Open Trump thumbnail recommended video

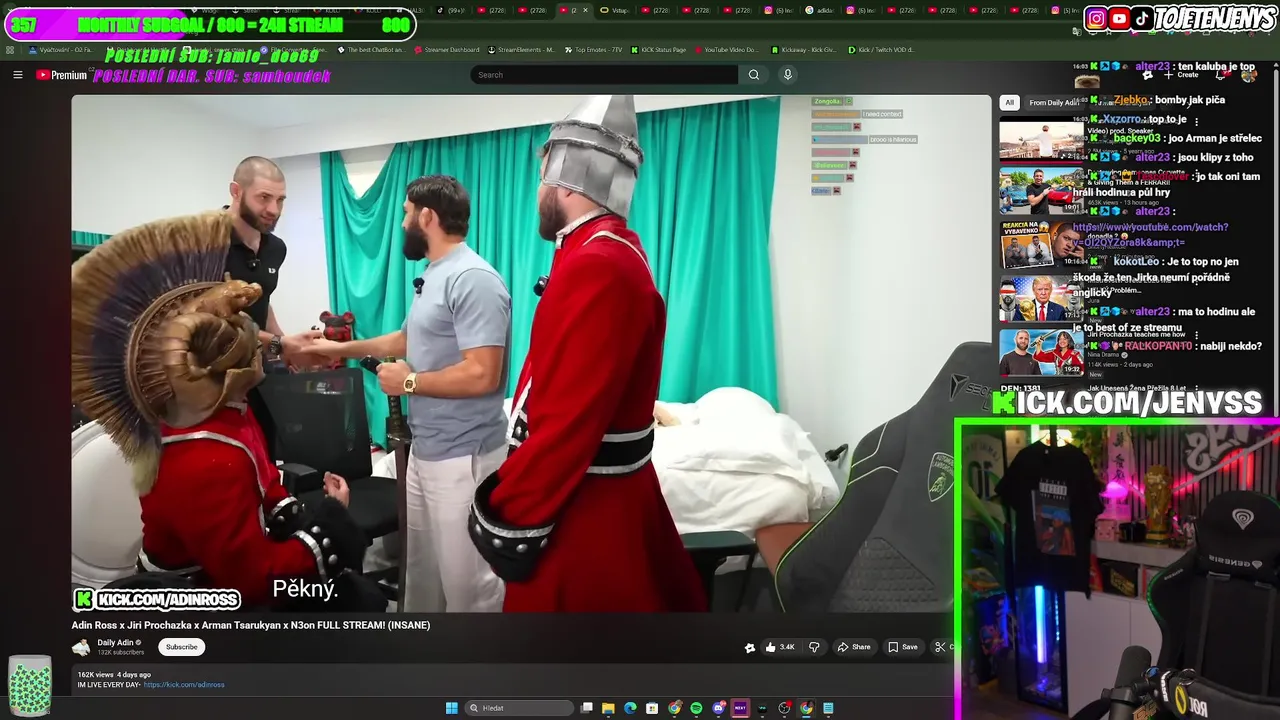pos(1041,299)
